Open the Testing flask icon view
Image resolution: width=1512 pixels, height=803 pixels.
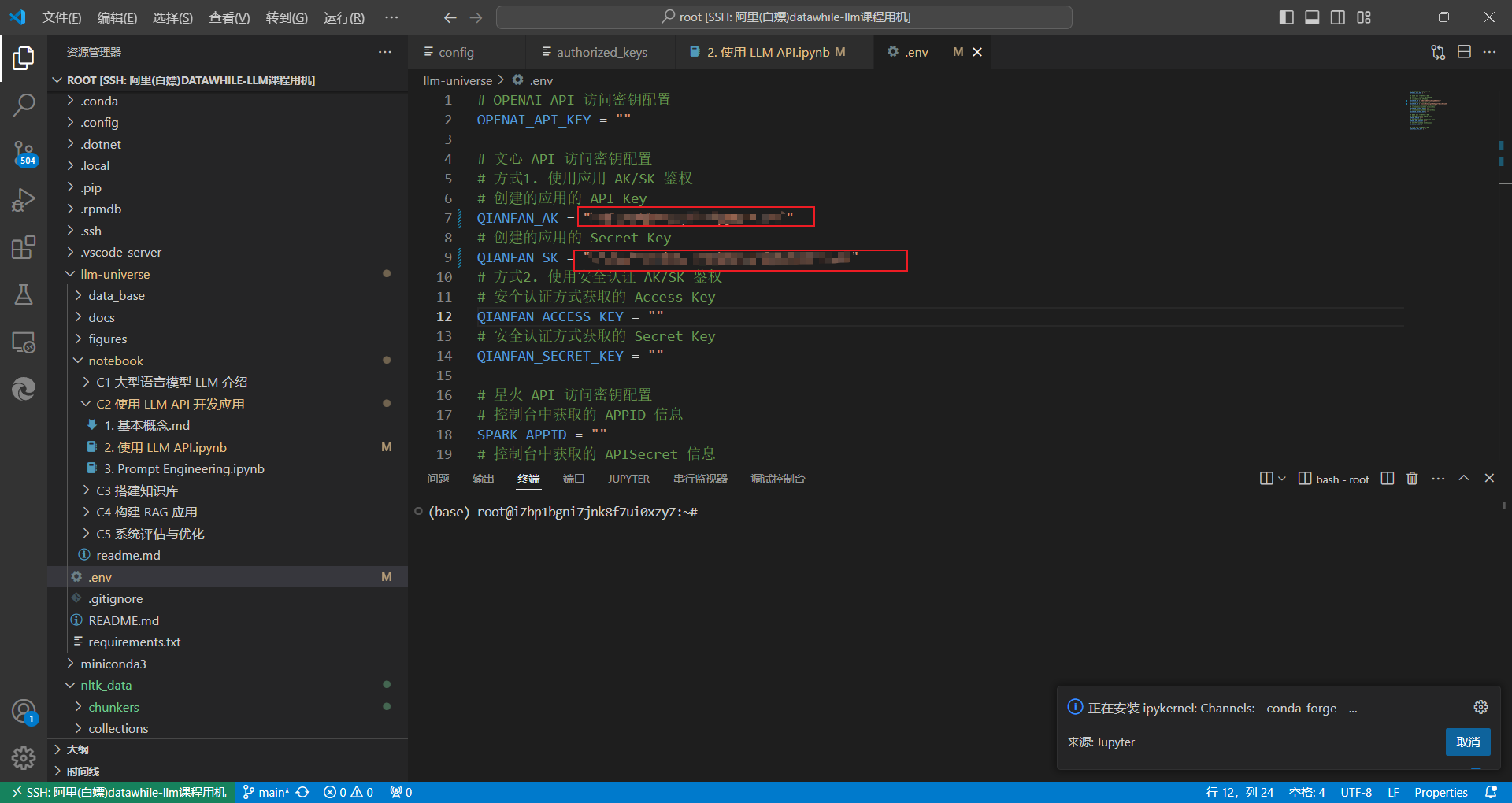[24, 295]
